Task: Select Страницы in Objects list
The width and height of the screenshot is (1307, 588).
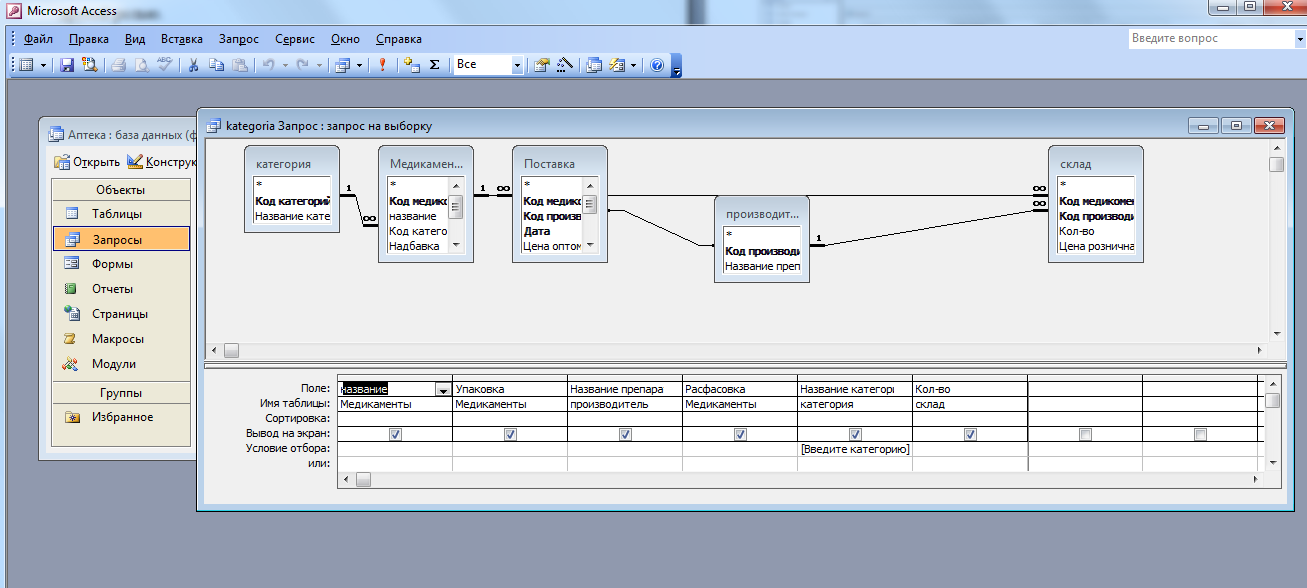Action: (121, 314)
